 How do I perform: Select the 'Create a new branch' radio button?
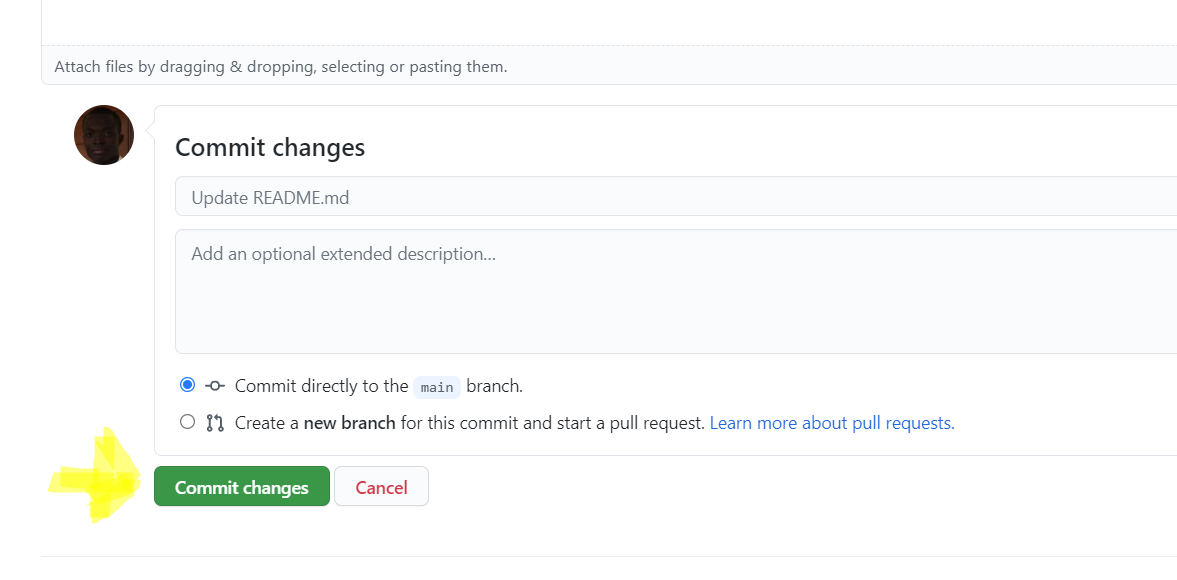[x=187, y=422]
